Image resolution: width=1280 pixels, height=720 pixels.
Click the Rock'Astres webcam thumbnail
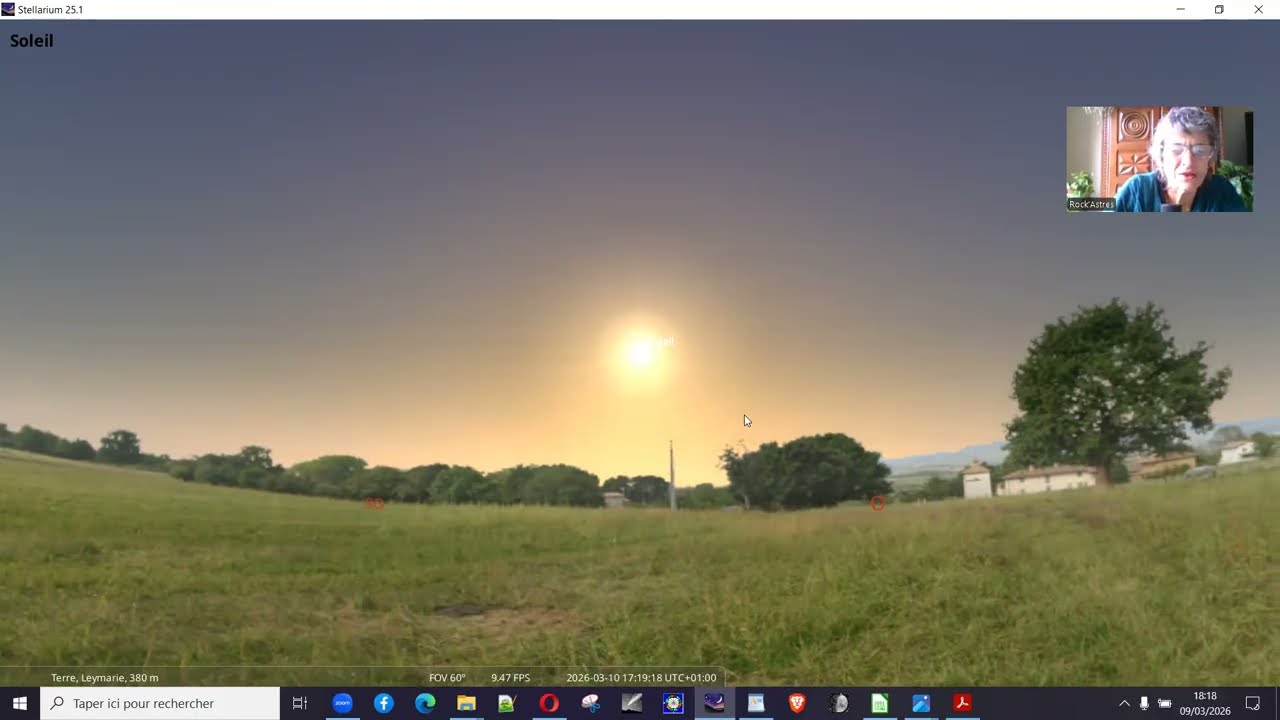click(1159, 159)
